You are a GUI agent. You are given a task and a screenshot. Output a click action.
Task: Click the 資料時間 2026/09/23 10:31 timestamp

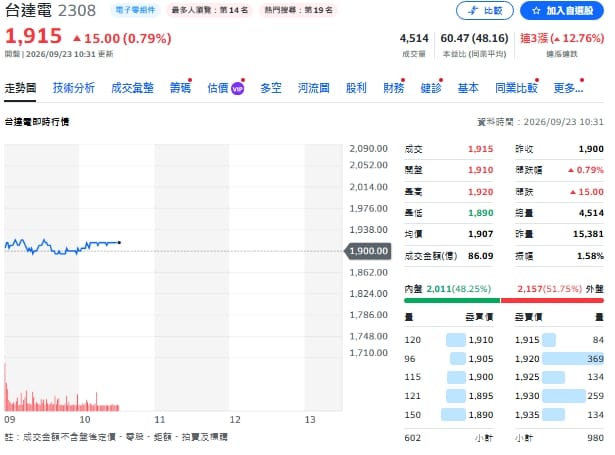pos(540,122)
